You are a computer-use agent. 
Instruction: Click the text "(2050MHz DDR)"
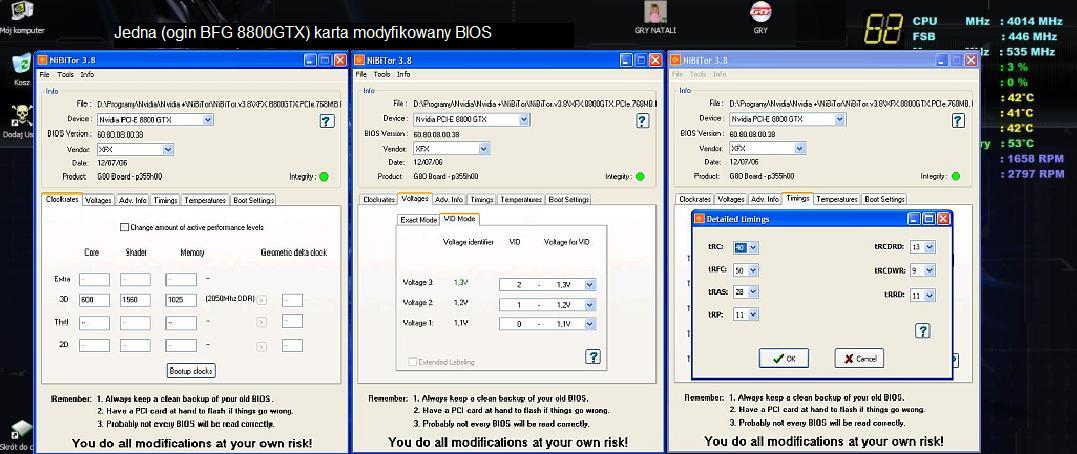pos(229,299)
